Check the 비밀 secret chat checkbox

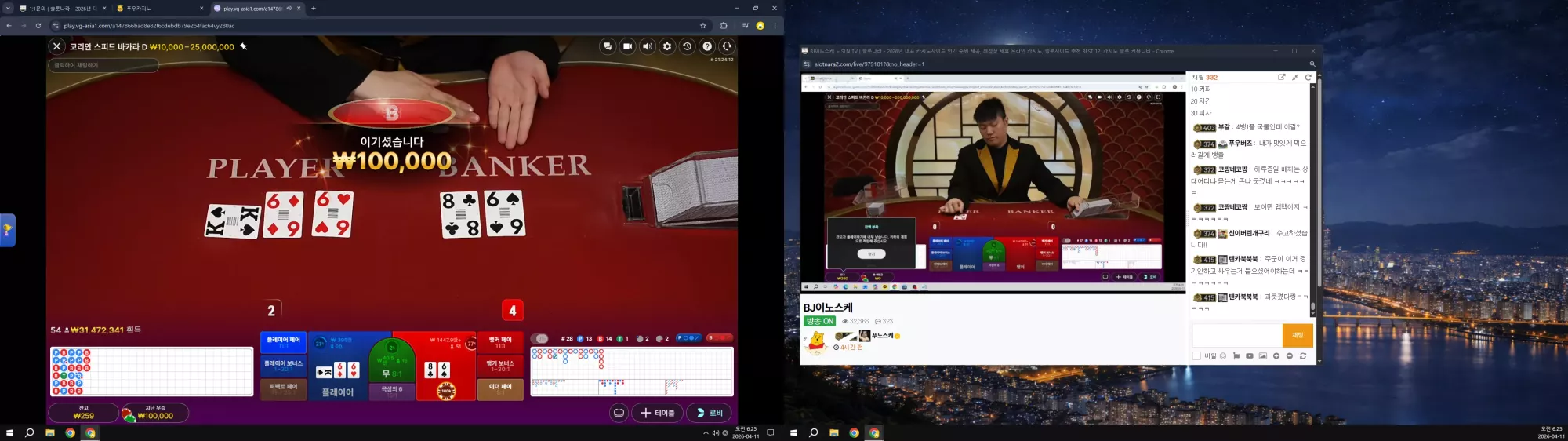tap(1196, 355)
